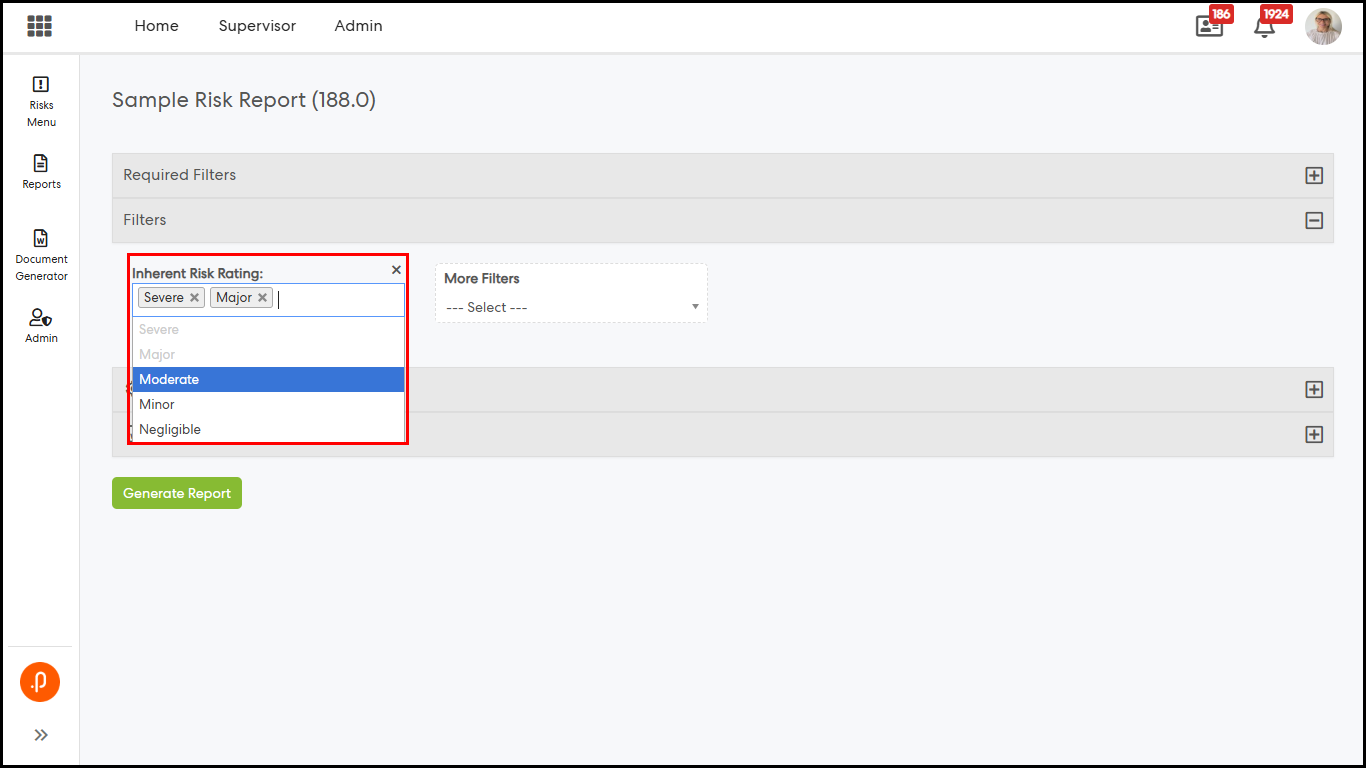Viewport: 1366px width, 768px height.
Task: Choose Negligible in the rating list
Action: pyautogui.click(x=268, y=430)
